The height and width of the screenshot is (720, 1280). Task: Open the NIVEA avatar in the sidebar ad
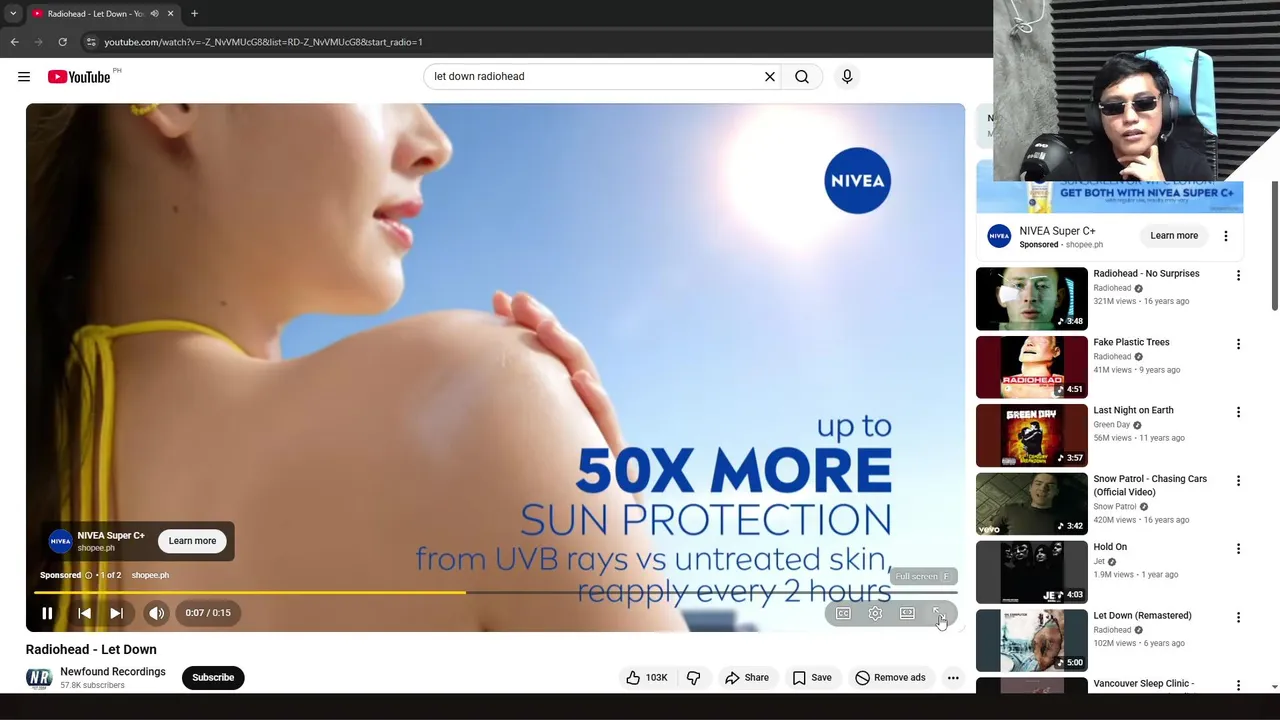[999, 236]
